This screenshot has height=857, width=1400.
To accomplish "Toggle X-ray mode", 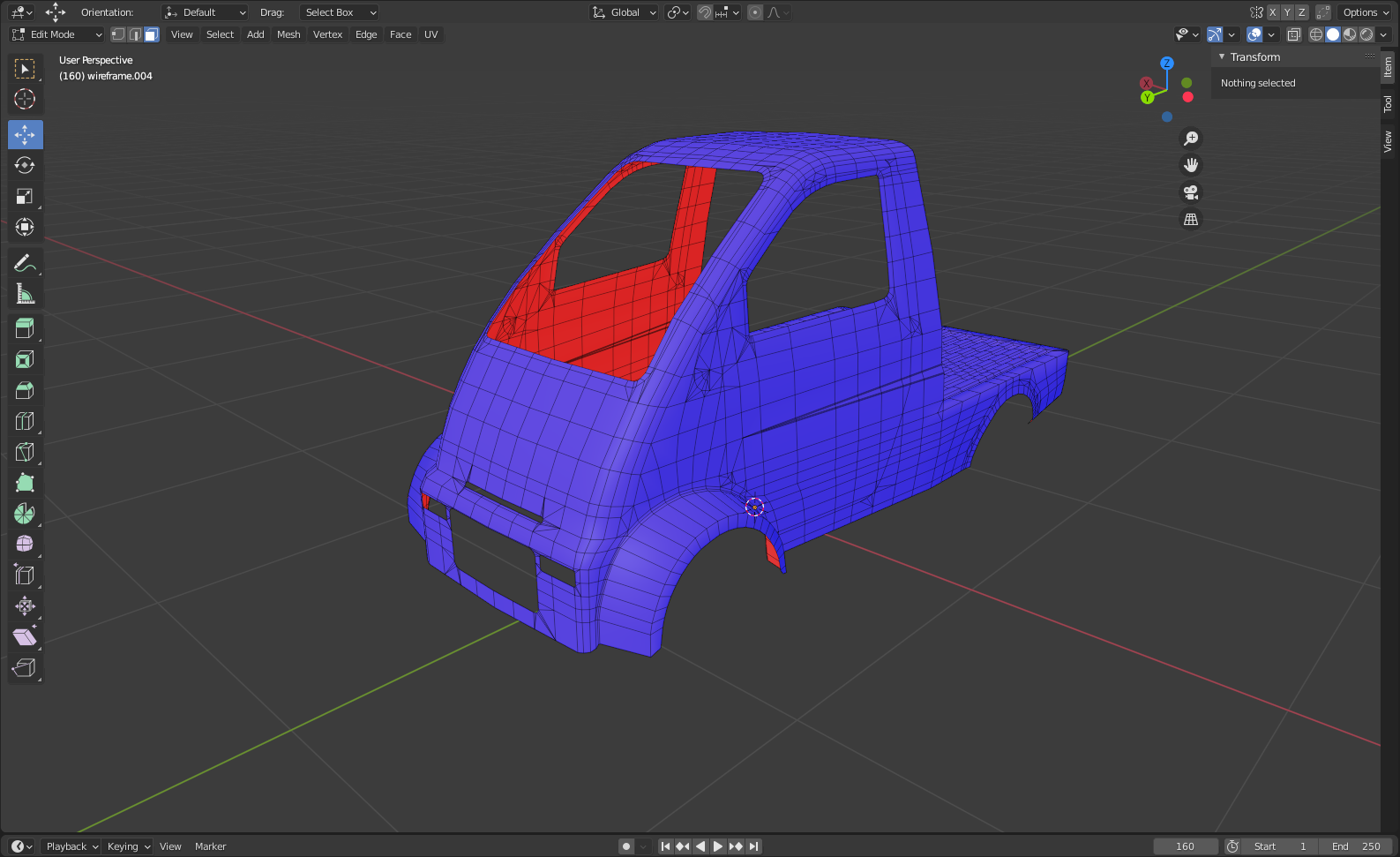I will pos(1294,34).
